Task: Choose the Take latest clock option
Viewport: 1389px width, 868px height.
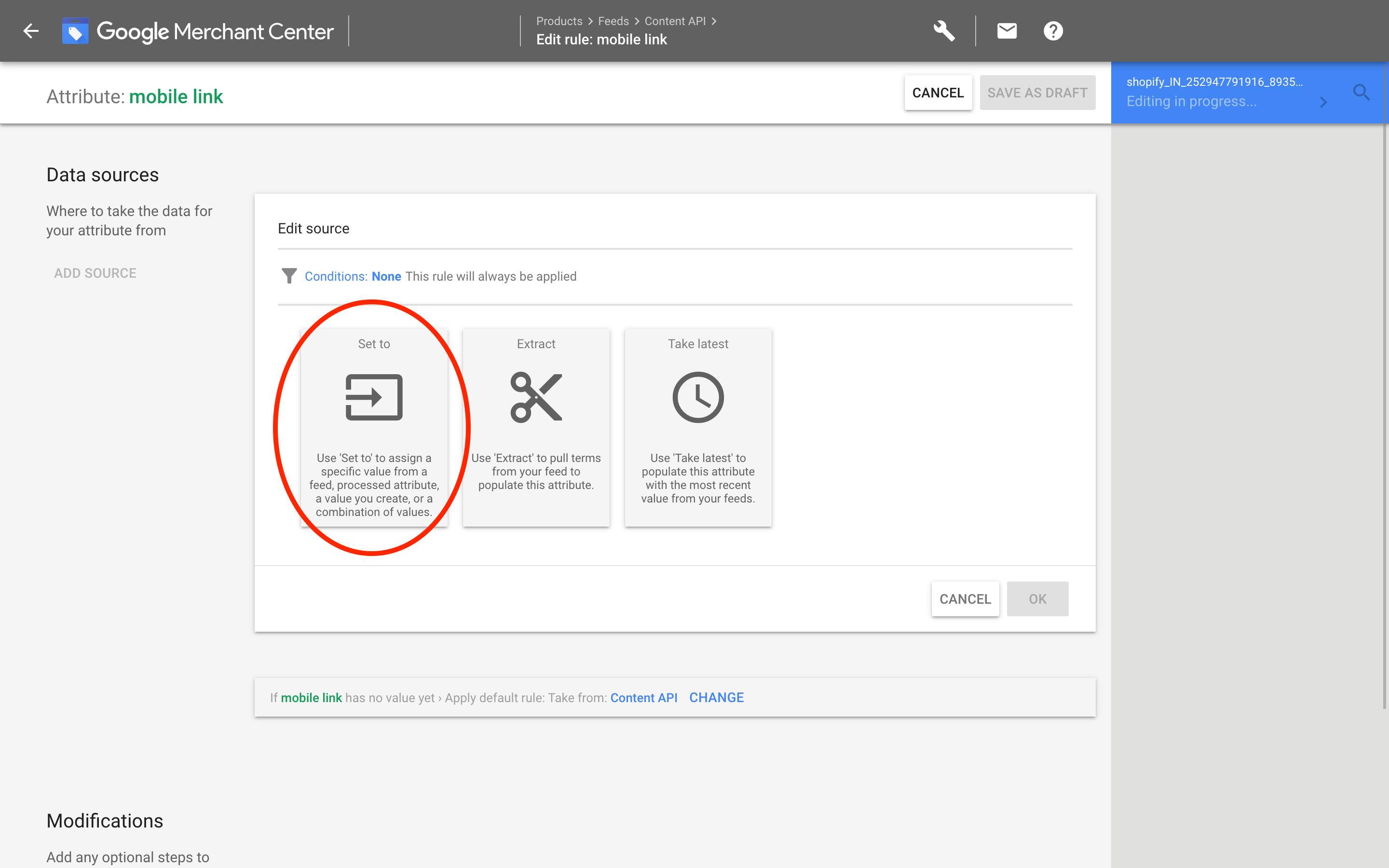Action: tap(698, 397)
